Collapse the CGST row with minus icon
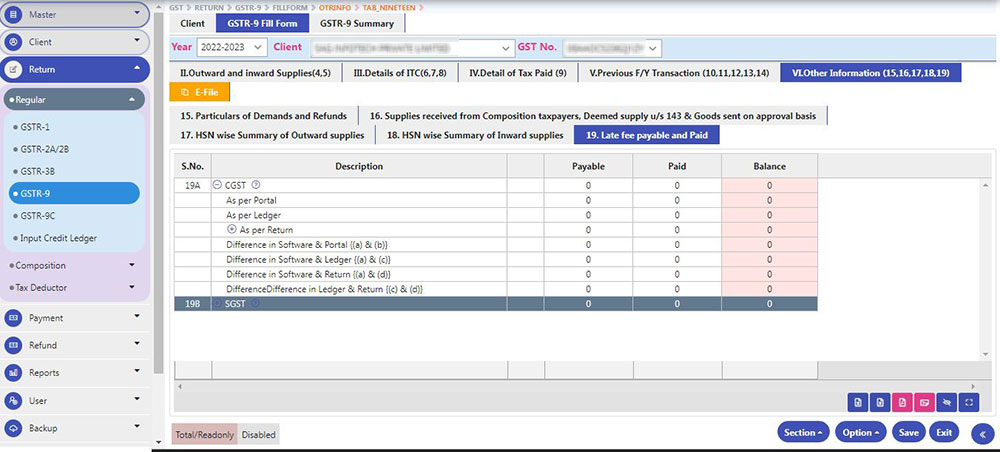1000x452 pixels. 217,185
